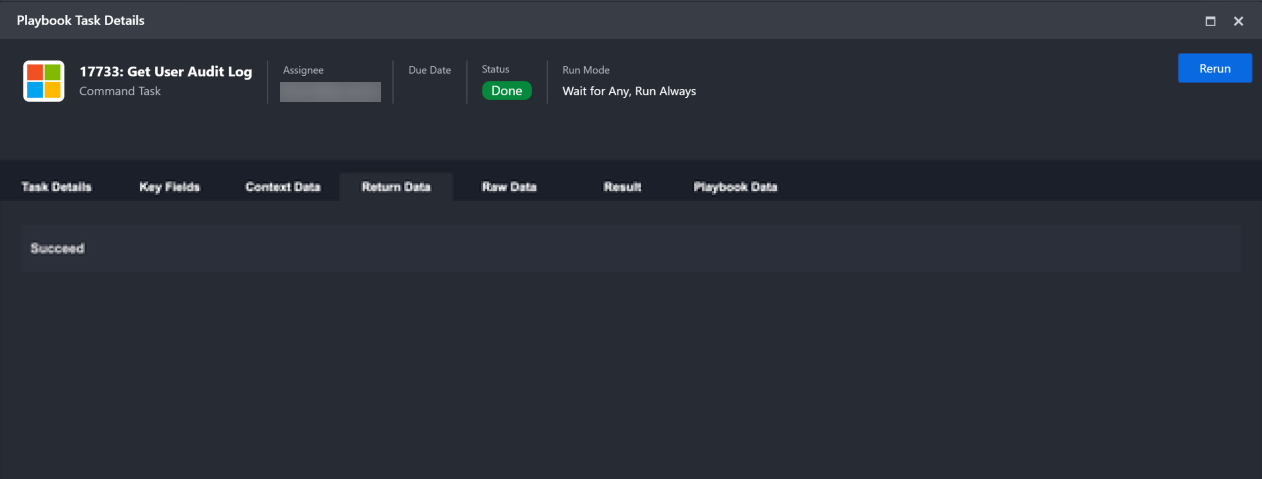
Task: Go to the Result tab
Action: coord(622,187)
